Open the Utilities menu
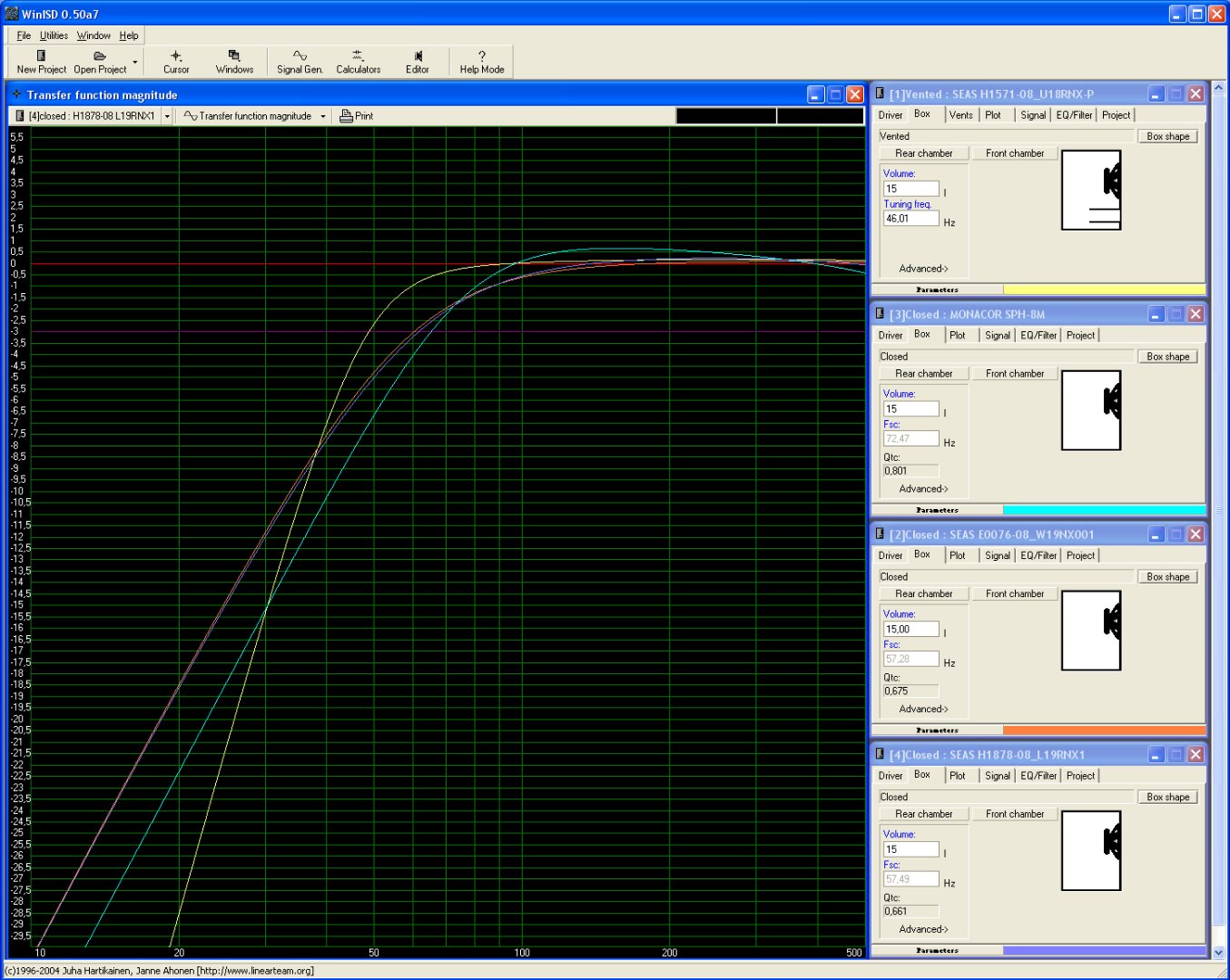The width and height of the screenshot is (1230, 980). [x=54, y=35]
